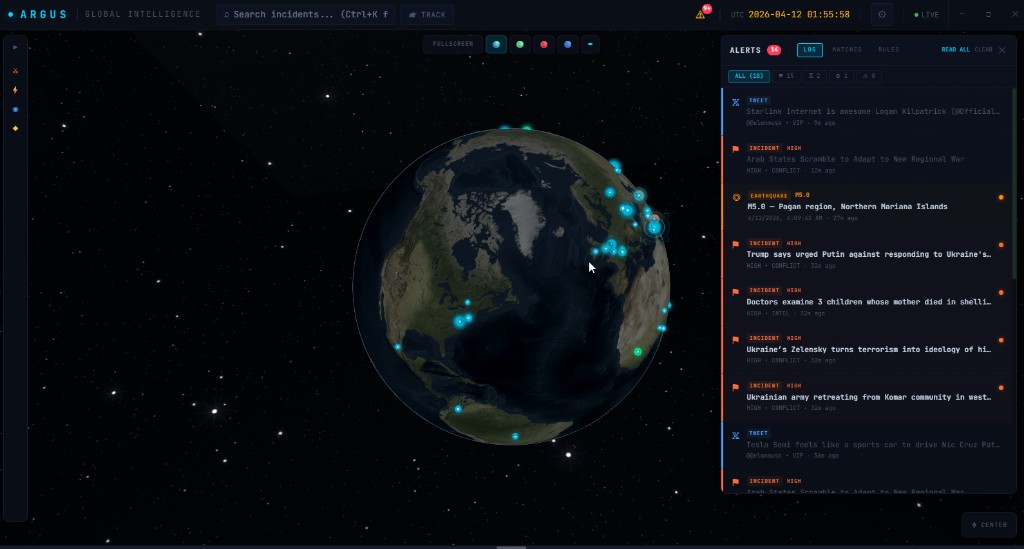
Task: Open Trump says urged Putin incident
Action: pos(866,255)
